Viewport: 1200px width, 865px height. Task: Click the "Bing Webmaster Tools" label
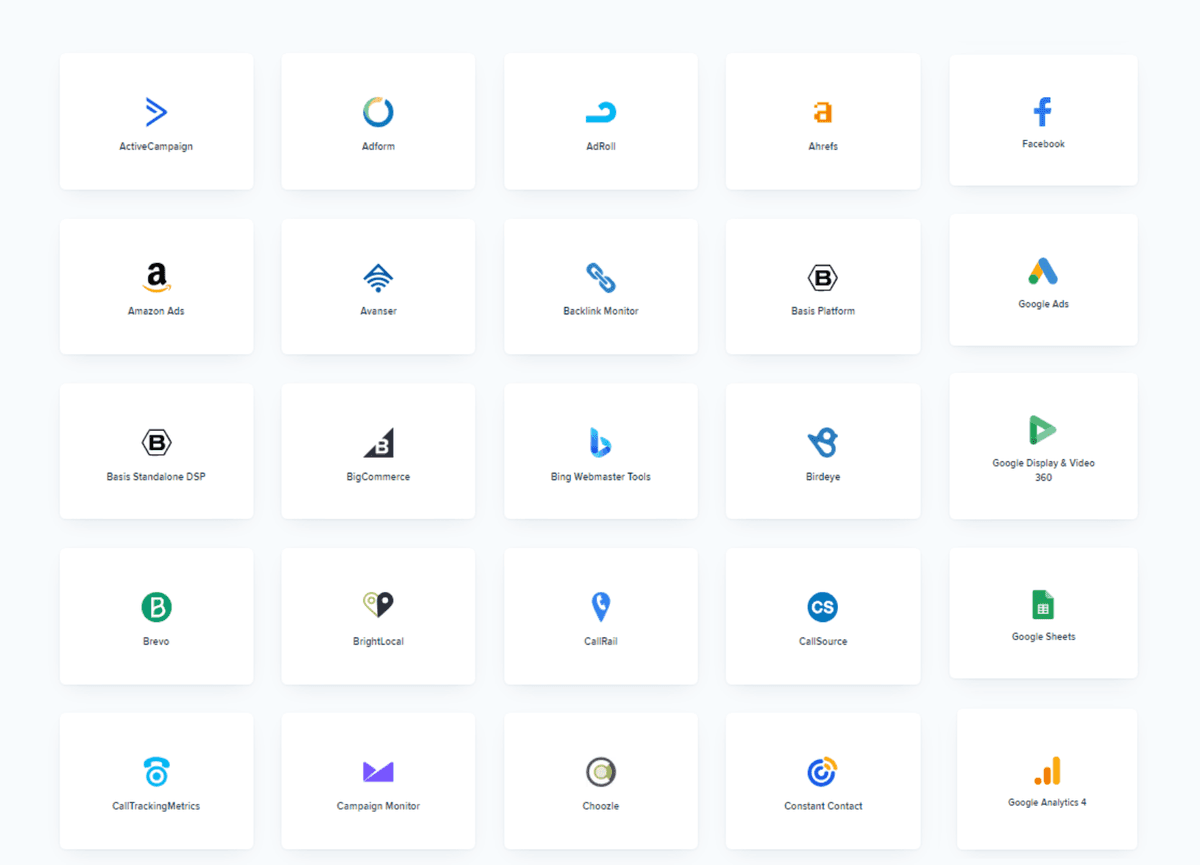point(601,477)
